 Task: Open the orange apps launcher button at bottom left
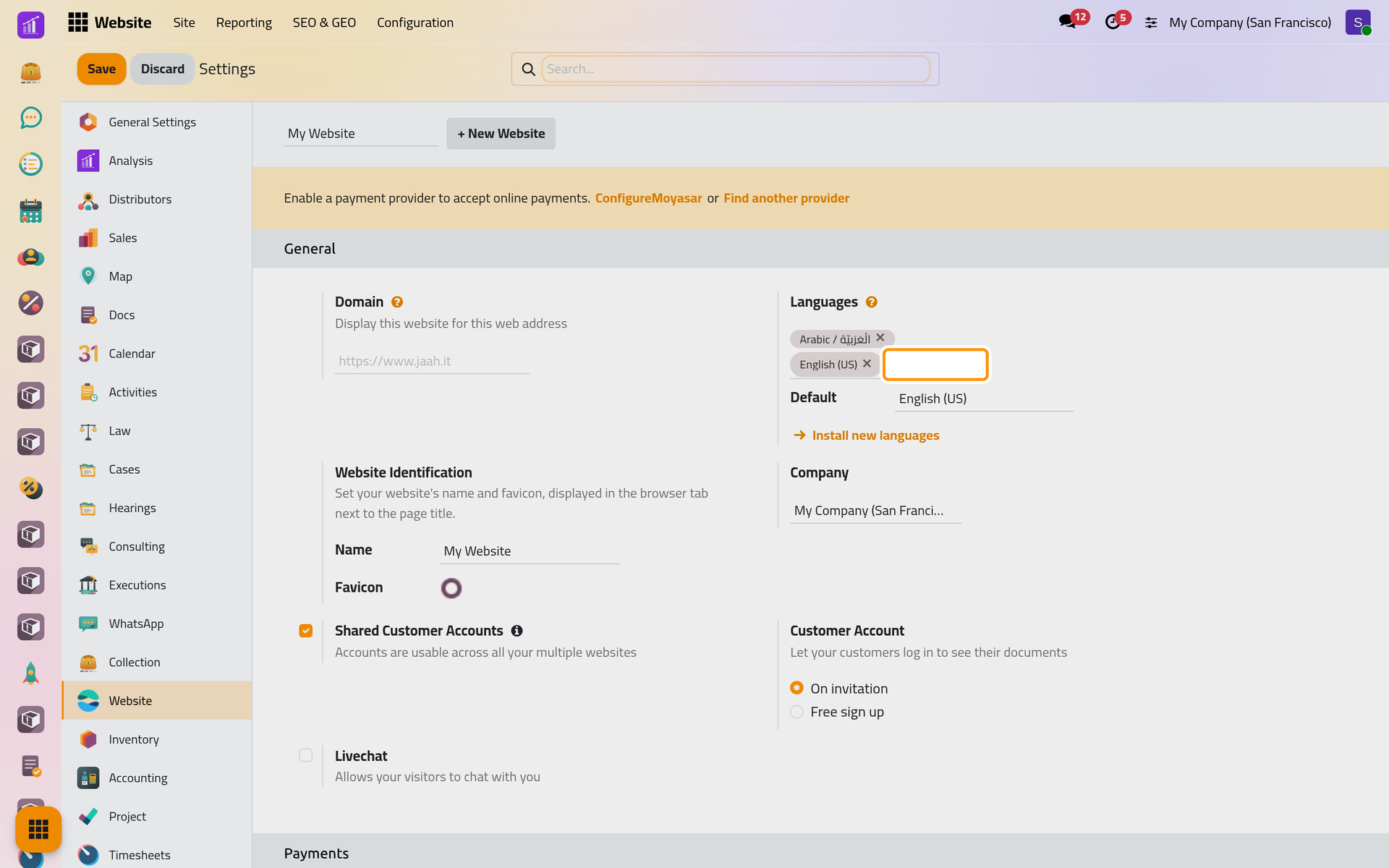pyautogui.click(x=38, y=829)
